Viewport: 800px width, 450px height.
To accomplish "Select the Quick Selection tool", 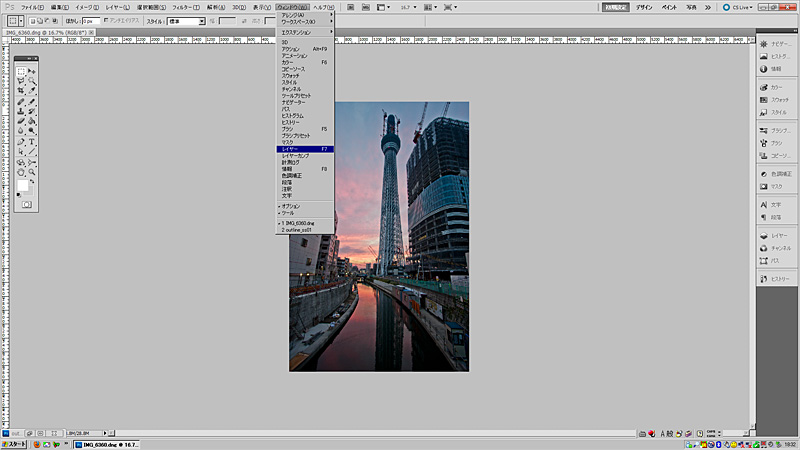I will click(x=32, y=81).
